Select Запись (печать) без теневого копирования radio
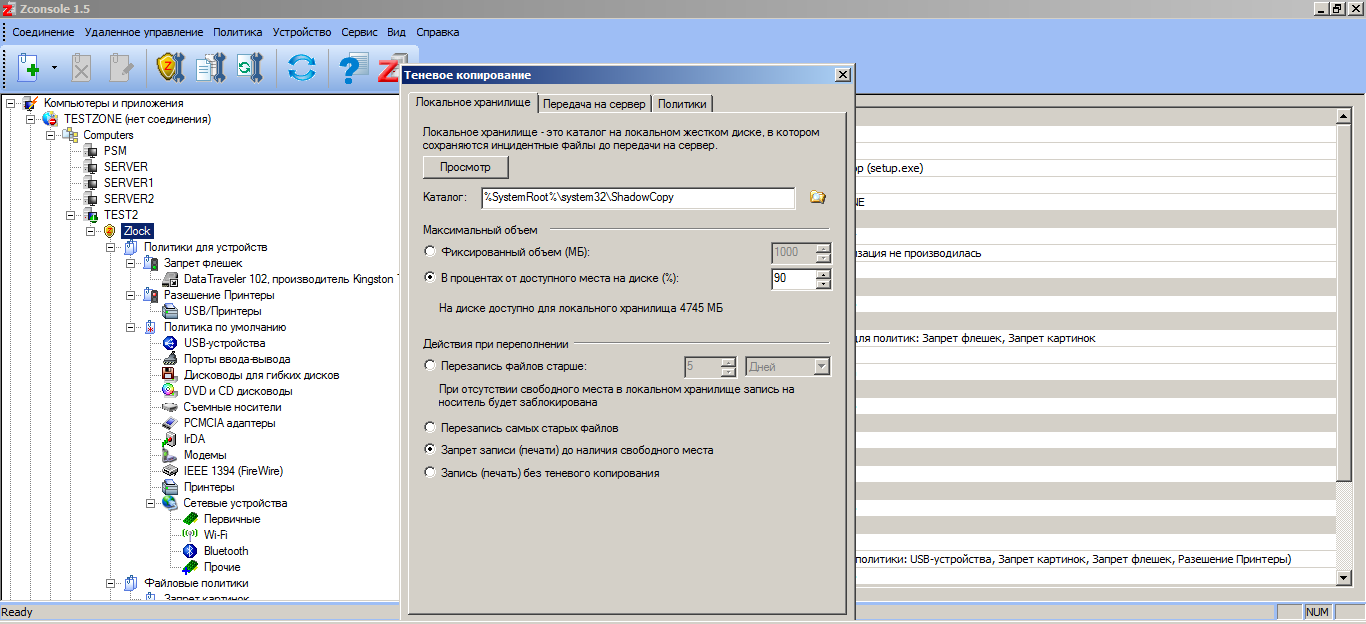Image resolution: width=1366 pixels, height=624 pixels. (430, 473)
